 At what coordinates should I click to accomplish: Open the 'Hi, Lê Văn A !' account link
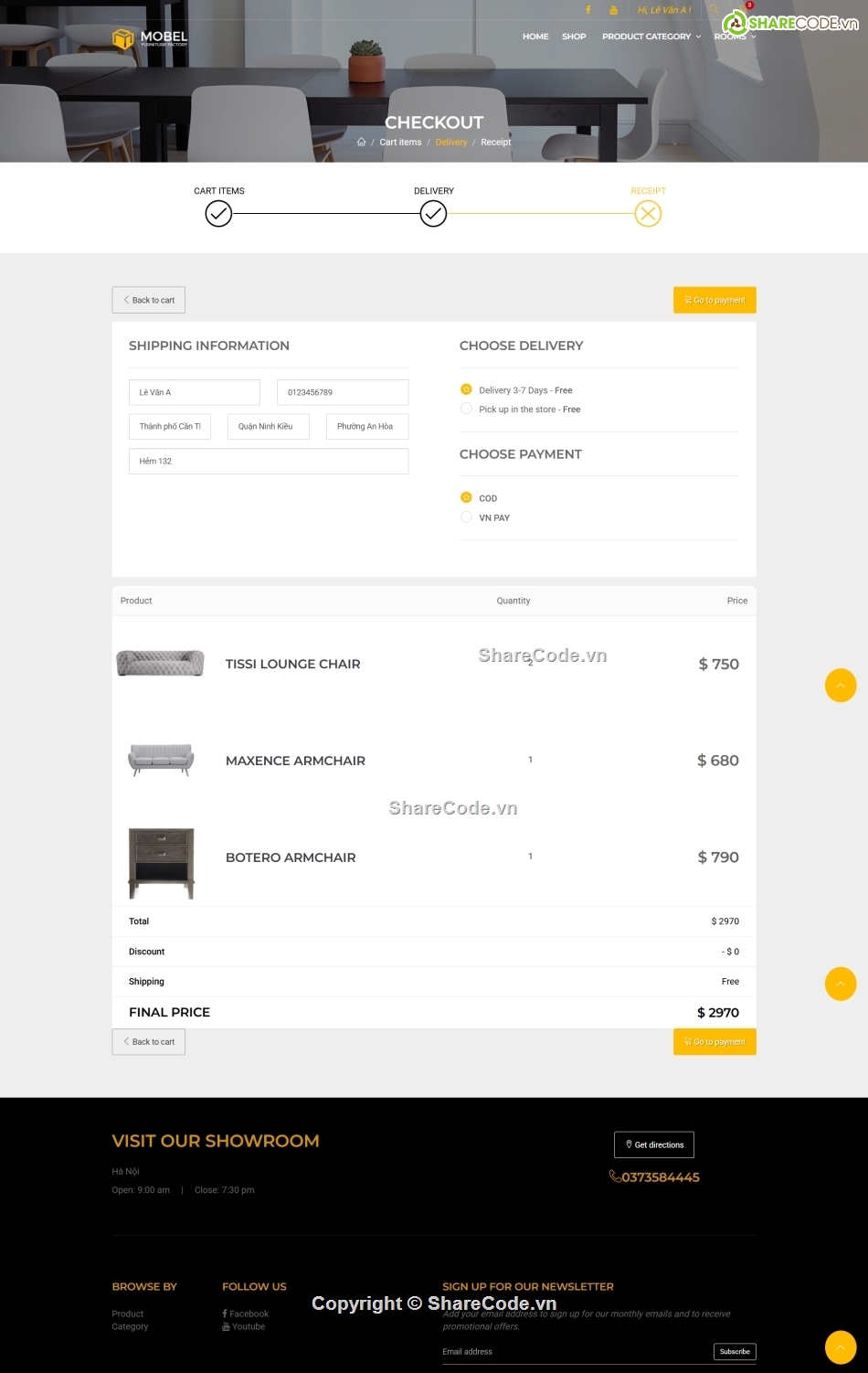tap(664, 10)
